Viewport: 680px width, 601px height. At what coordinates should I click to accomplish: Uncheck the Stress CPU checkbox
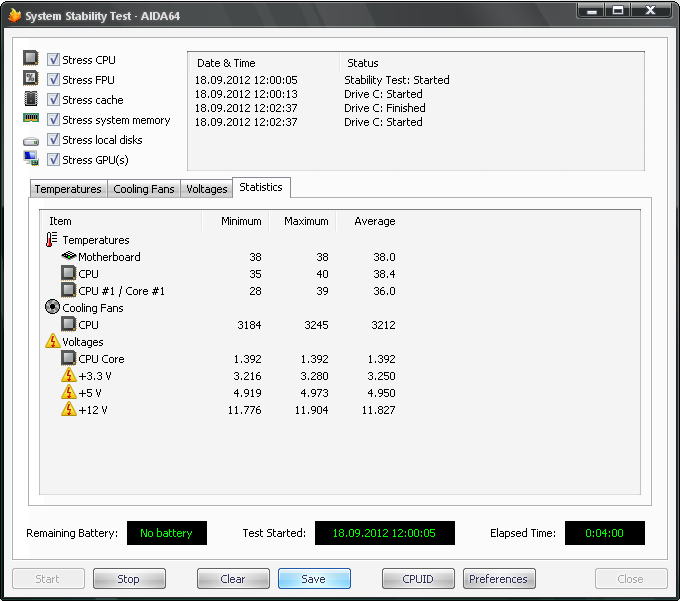pos(53,59)
